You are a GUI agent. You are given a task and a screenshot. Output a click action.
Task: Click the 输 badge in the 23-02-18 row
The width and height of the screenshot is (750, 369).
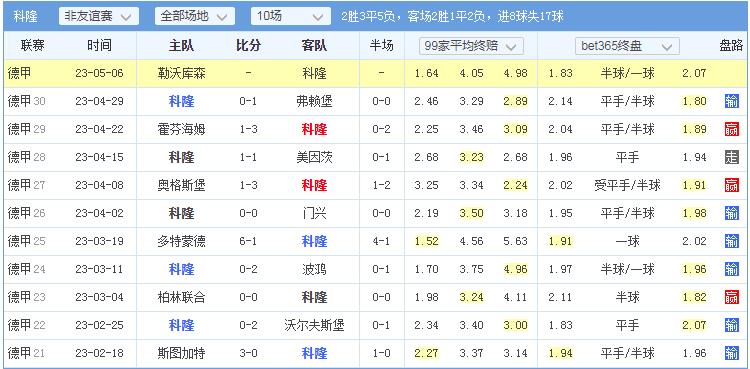click(731, 353)
